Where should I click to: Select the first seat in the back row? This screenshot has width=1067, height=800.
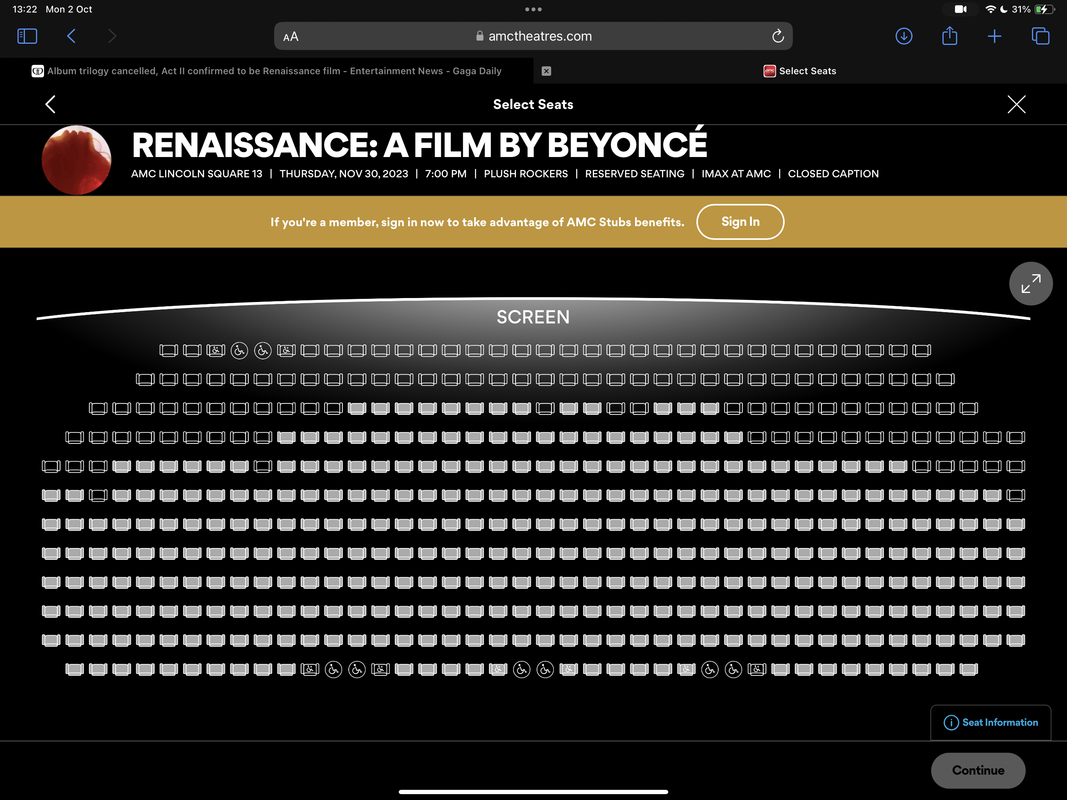tap(74, 669)
